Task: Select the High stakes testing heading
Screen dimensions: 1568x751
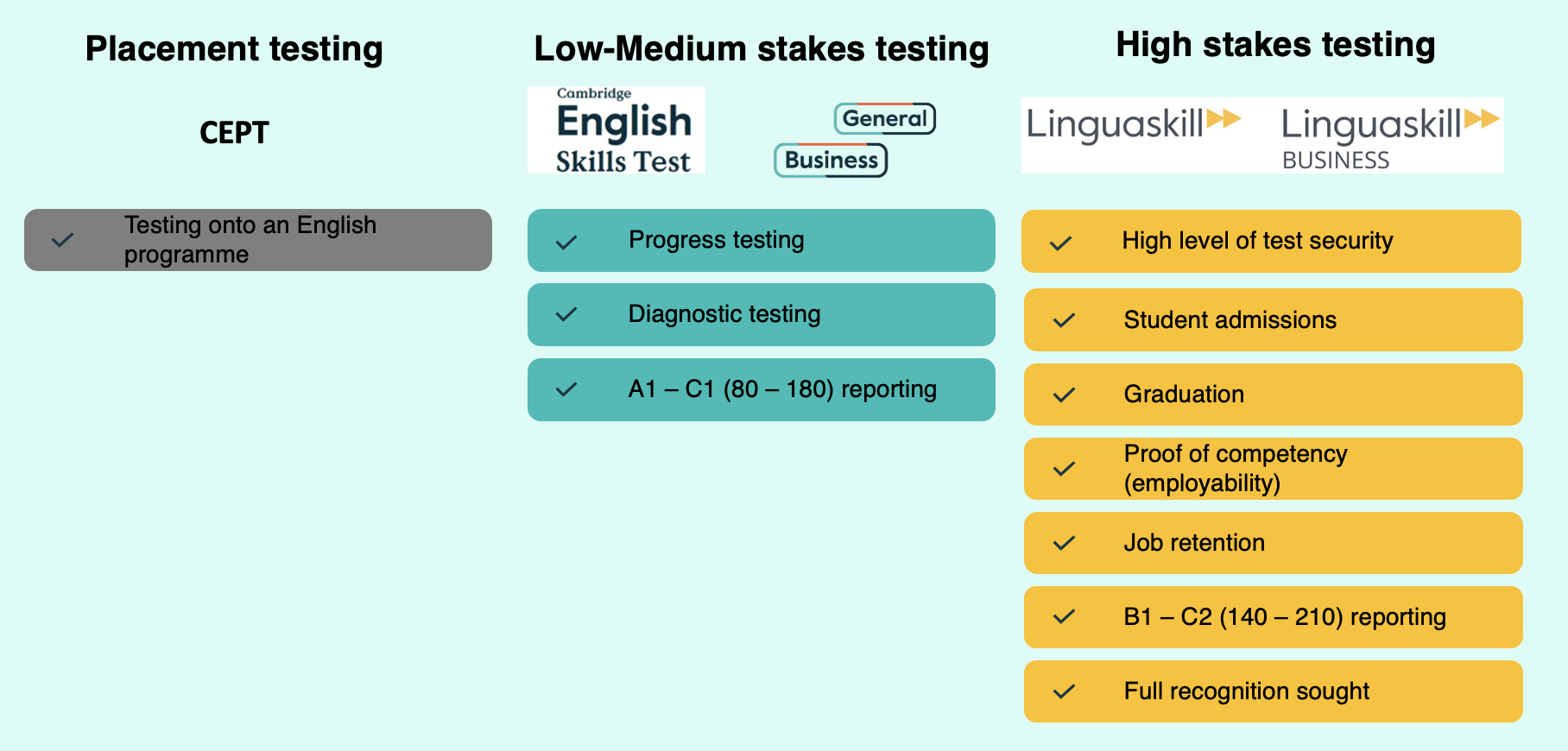Action: point(1275,45)
